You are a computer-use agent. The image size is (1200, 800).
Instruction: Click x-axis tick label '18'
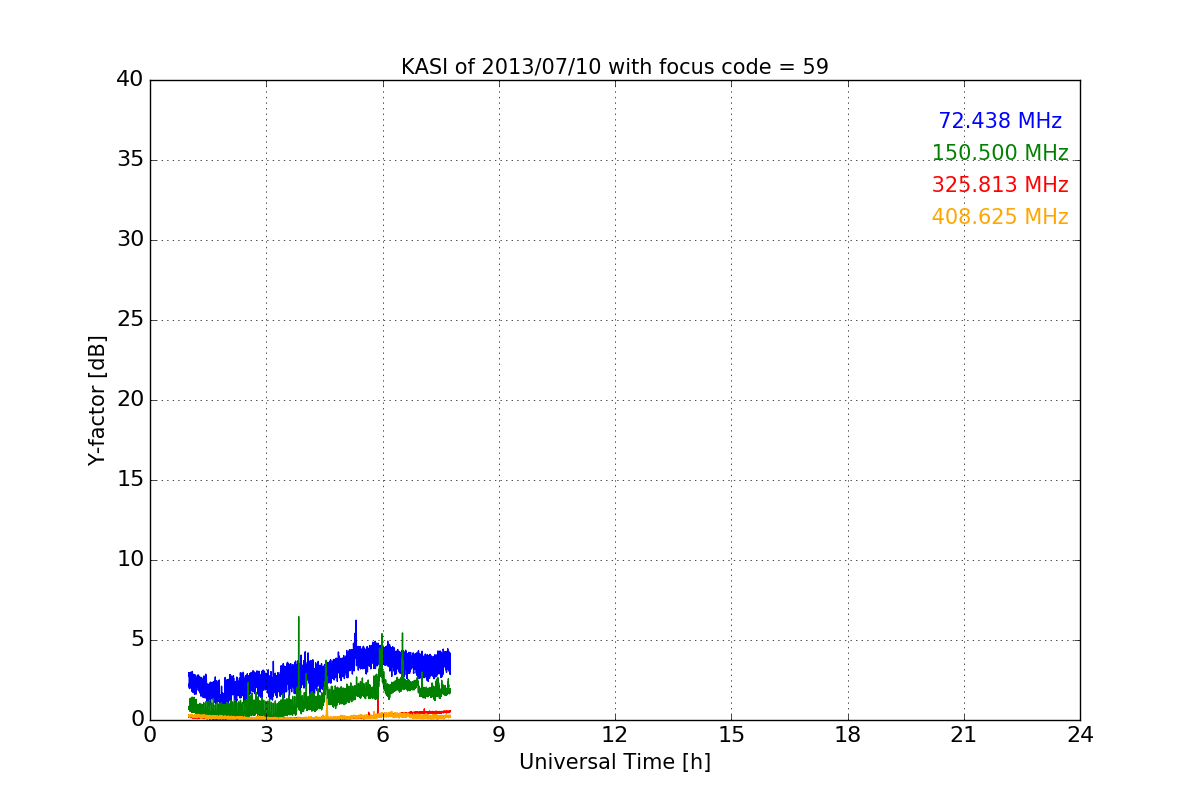pyautogui.click(x=848, y=735)
